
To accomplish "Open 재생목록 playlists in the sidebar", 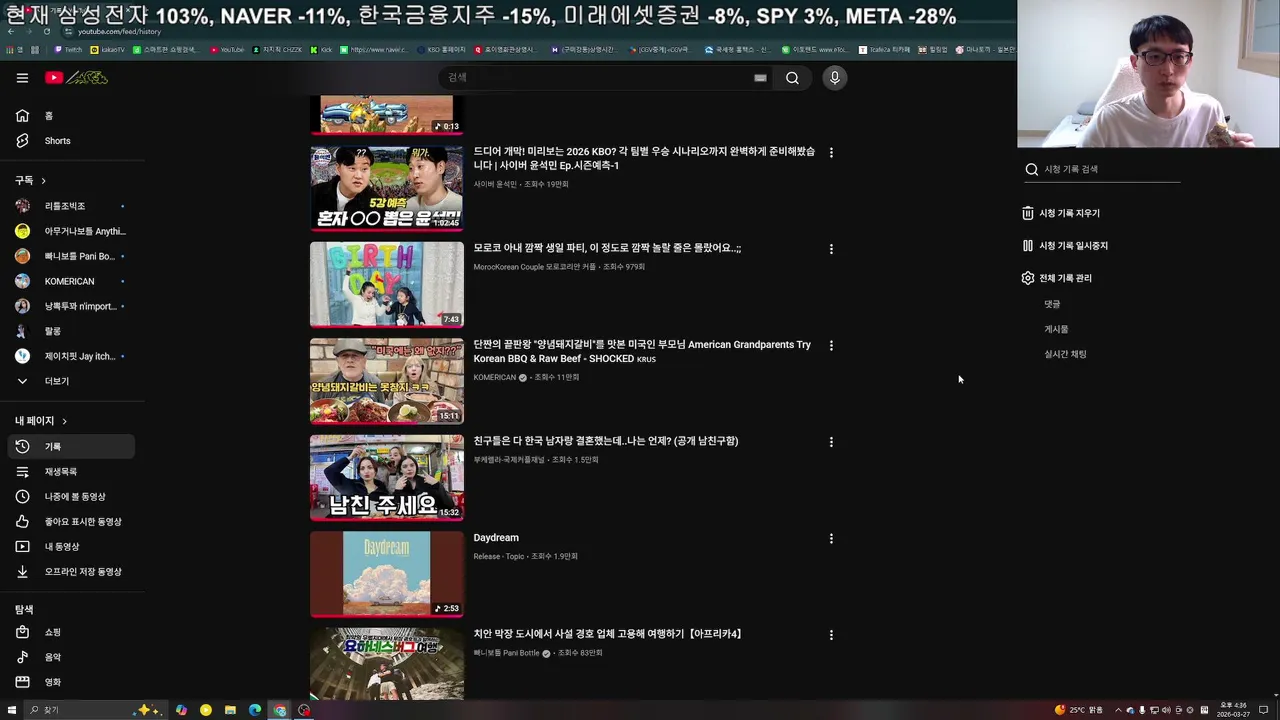I will coord(70,472).
